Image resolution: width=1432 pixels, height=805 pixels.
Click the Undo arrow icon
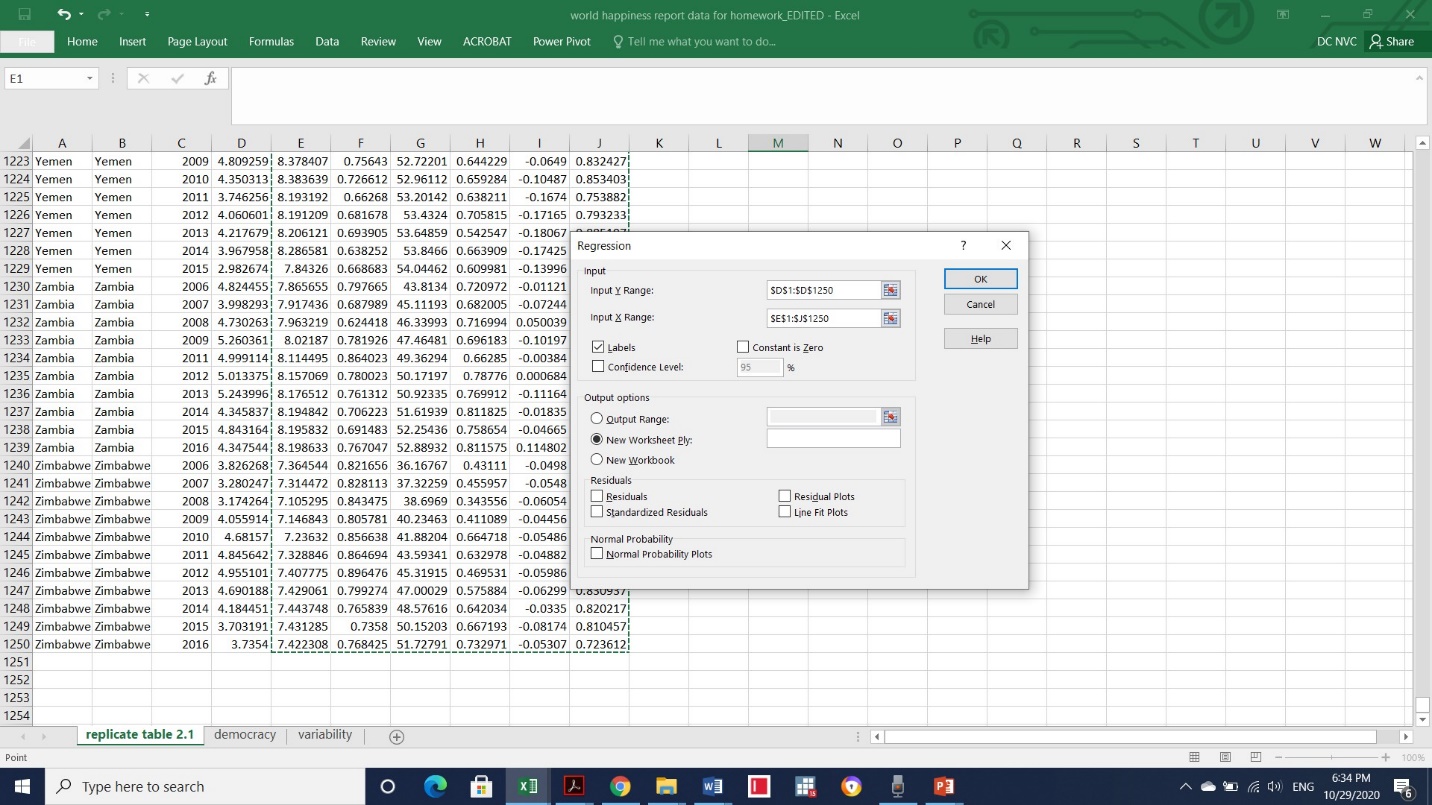(65, 14)
